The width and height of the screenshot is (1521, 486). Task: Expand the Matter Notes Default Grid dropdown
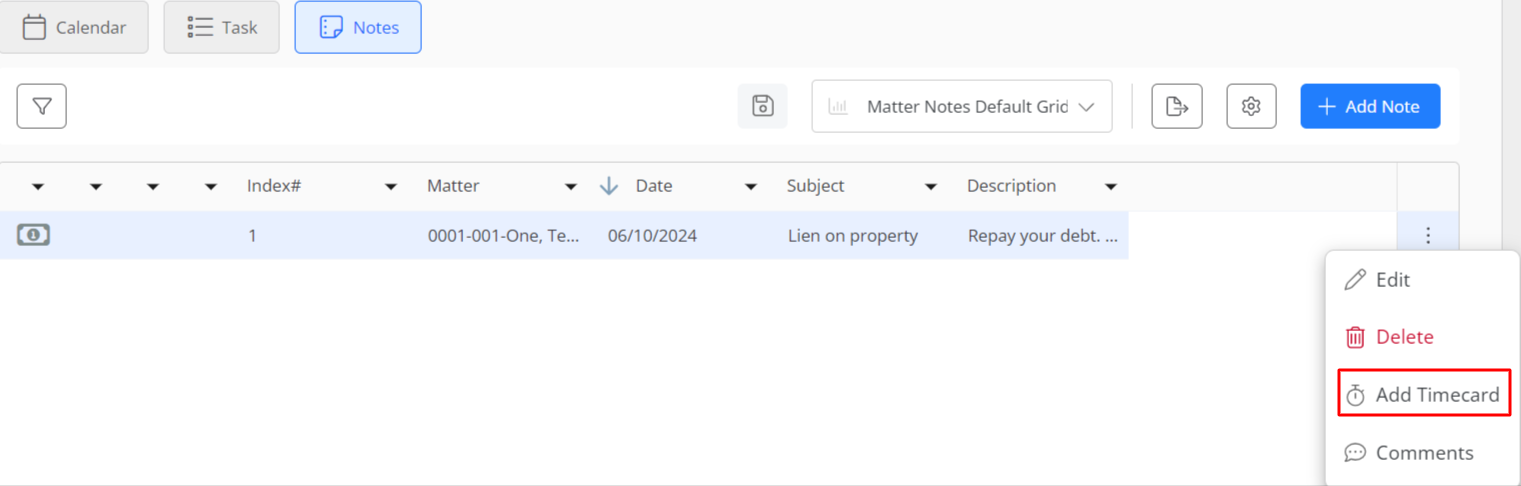tap(962, 106)
